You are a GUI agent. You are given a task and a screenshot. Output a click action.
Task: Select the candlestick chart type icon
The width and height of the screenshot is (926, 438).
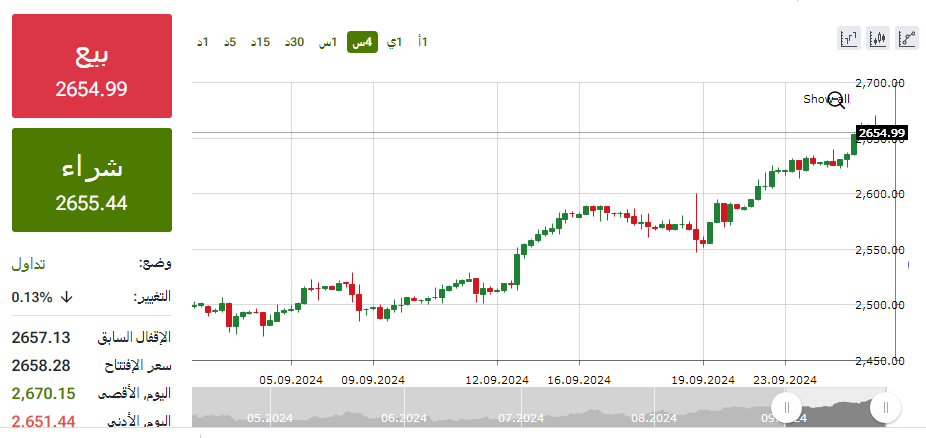click(878, 39)
